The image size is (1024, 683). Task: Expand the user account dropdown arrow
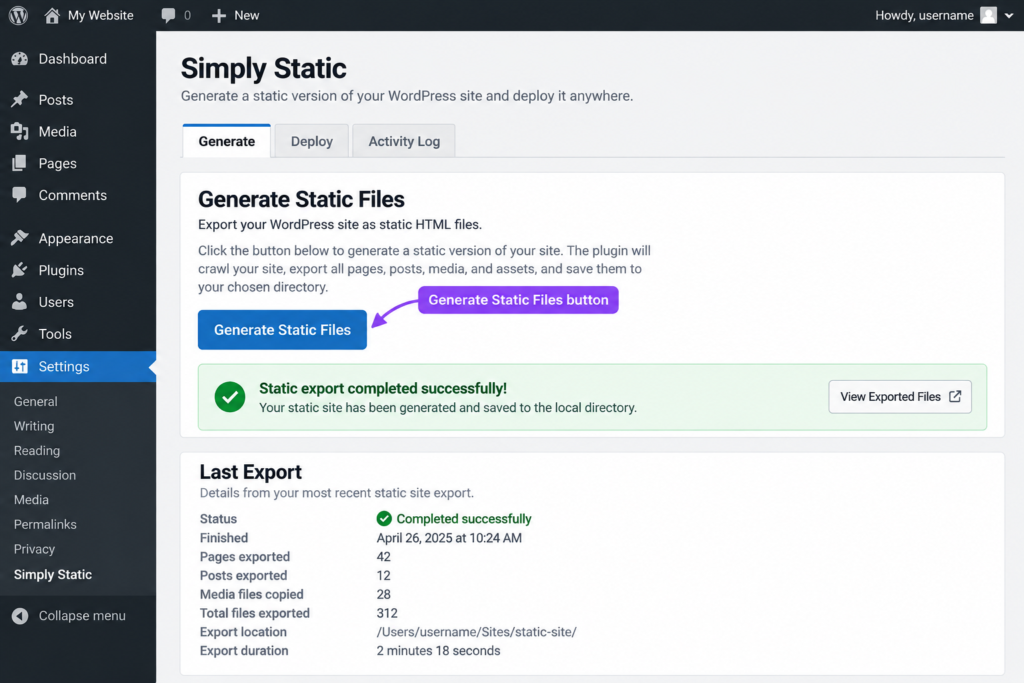(1009, 16)
